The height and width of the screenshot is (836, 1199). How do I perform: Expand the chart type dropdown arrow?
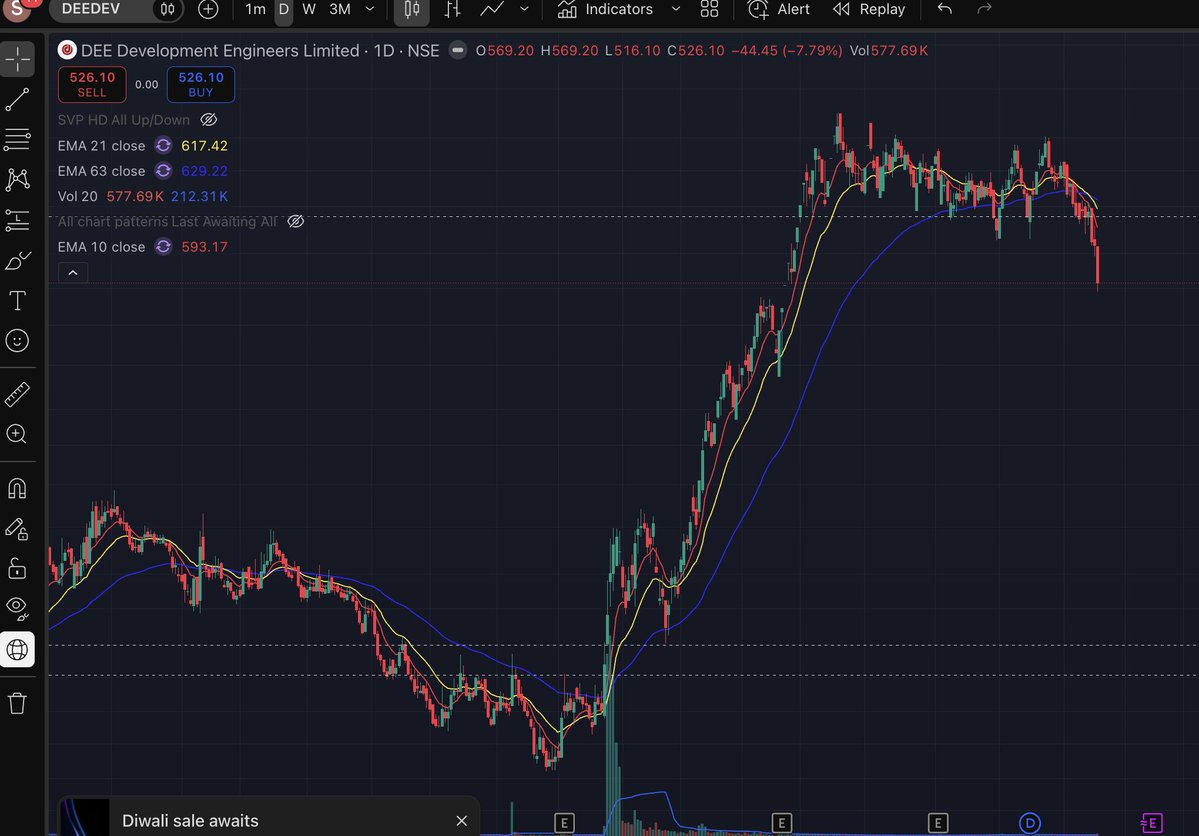[524, 9]
